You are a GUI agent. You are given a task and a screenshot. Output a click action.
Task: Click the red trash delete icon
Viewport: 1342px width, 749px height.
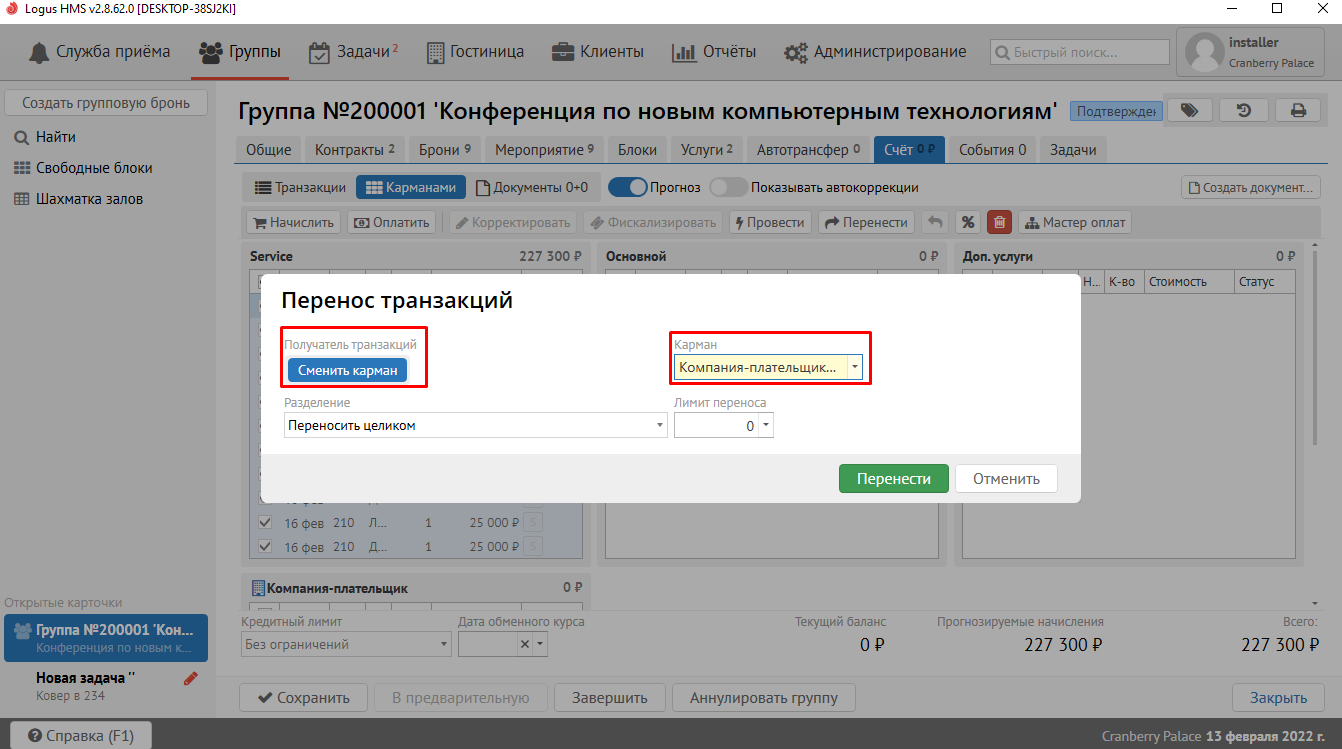(x=999, y=222)
